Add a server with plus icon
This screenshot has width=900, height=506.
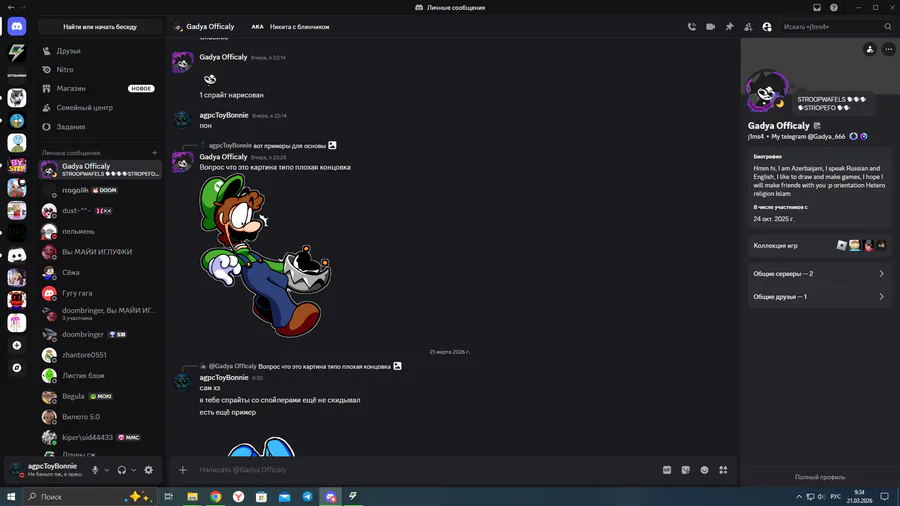[17, 345]
